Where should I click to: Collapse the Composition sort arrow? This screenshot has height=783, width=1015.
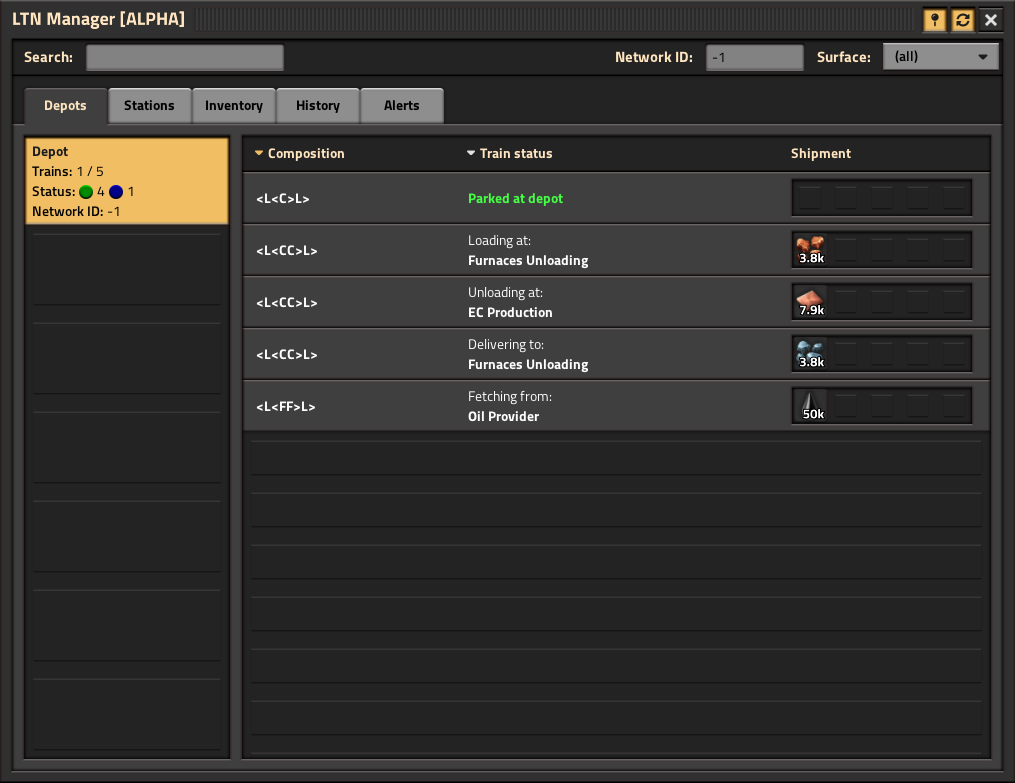(x=259, y=153)
